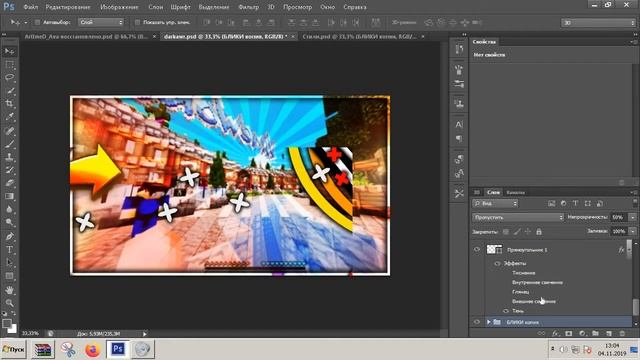Click the link layers icon

(541, 333)
